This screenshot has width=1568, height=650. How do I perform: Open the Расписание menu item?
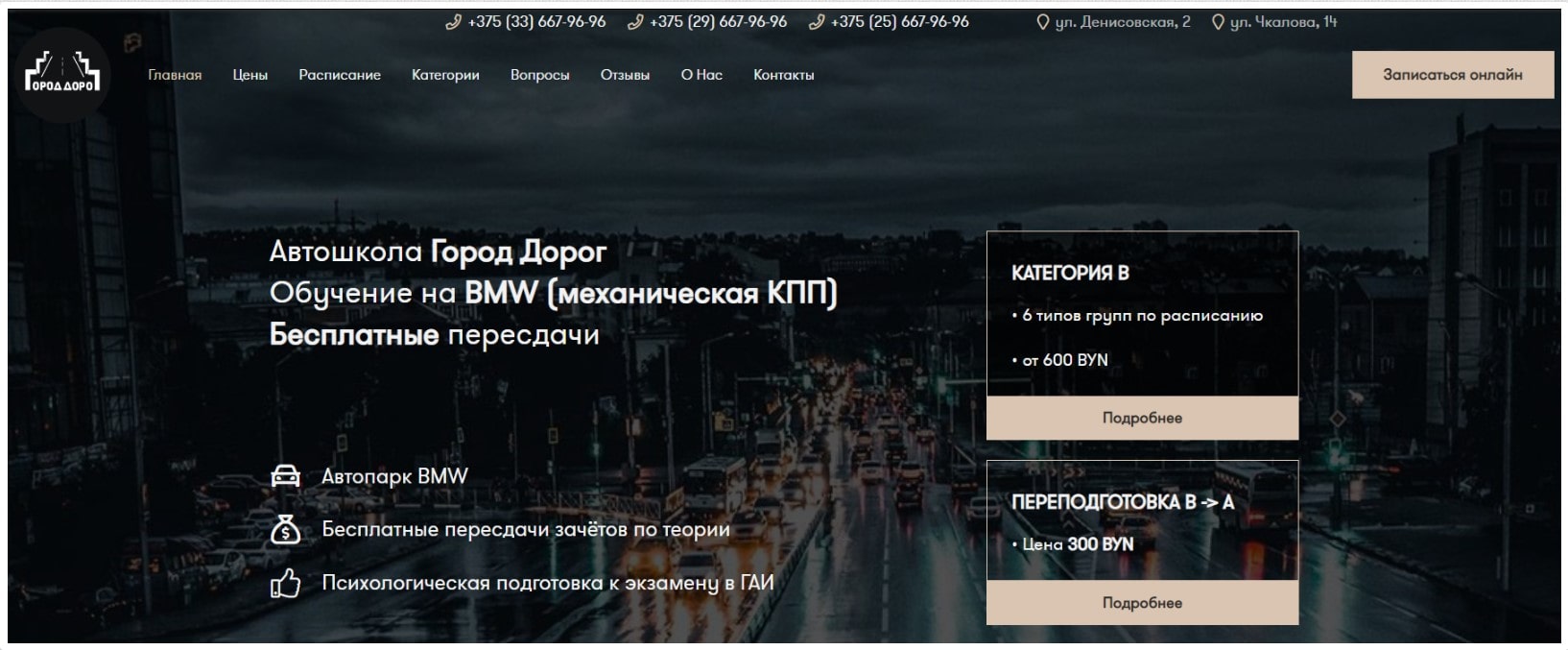click(340, 75)
